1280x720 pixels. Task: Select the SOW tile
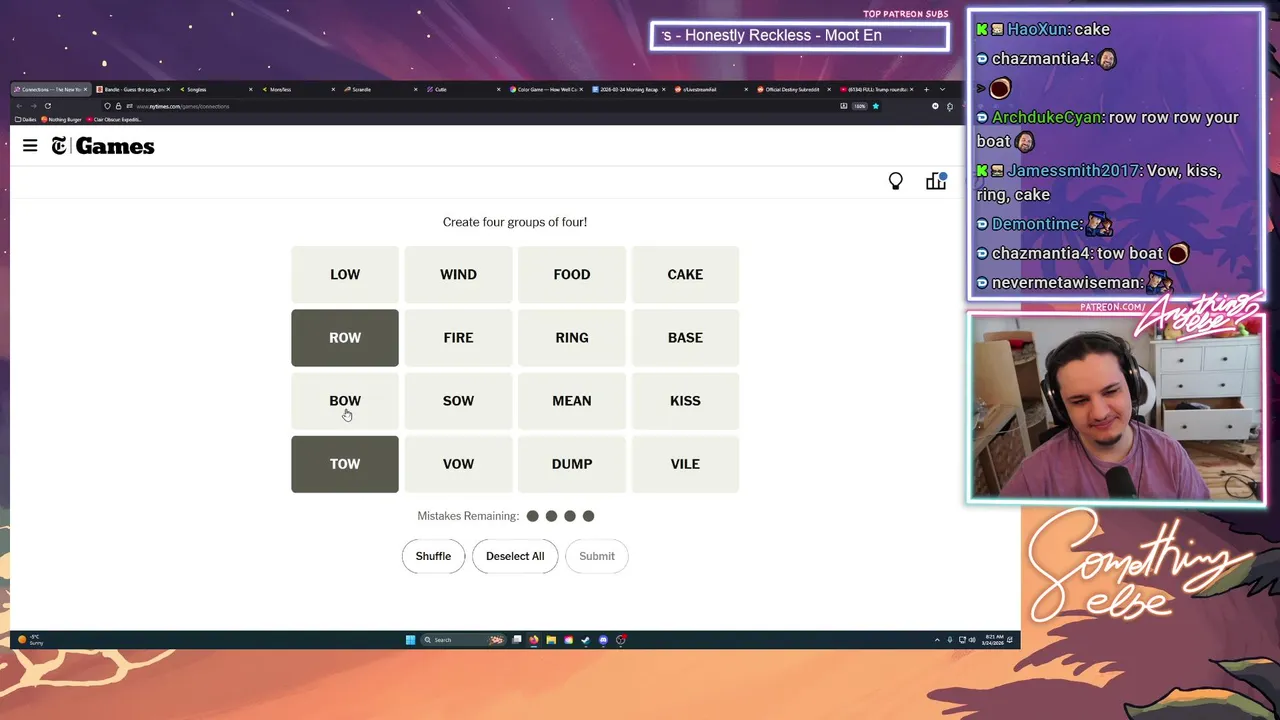pyautogui.click(x=458, y=401)
